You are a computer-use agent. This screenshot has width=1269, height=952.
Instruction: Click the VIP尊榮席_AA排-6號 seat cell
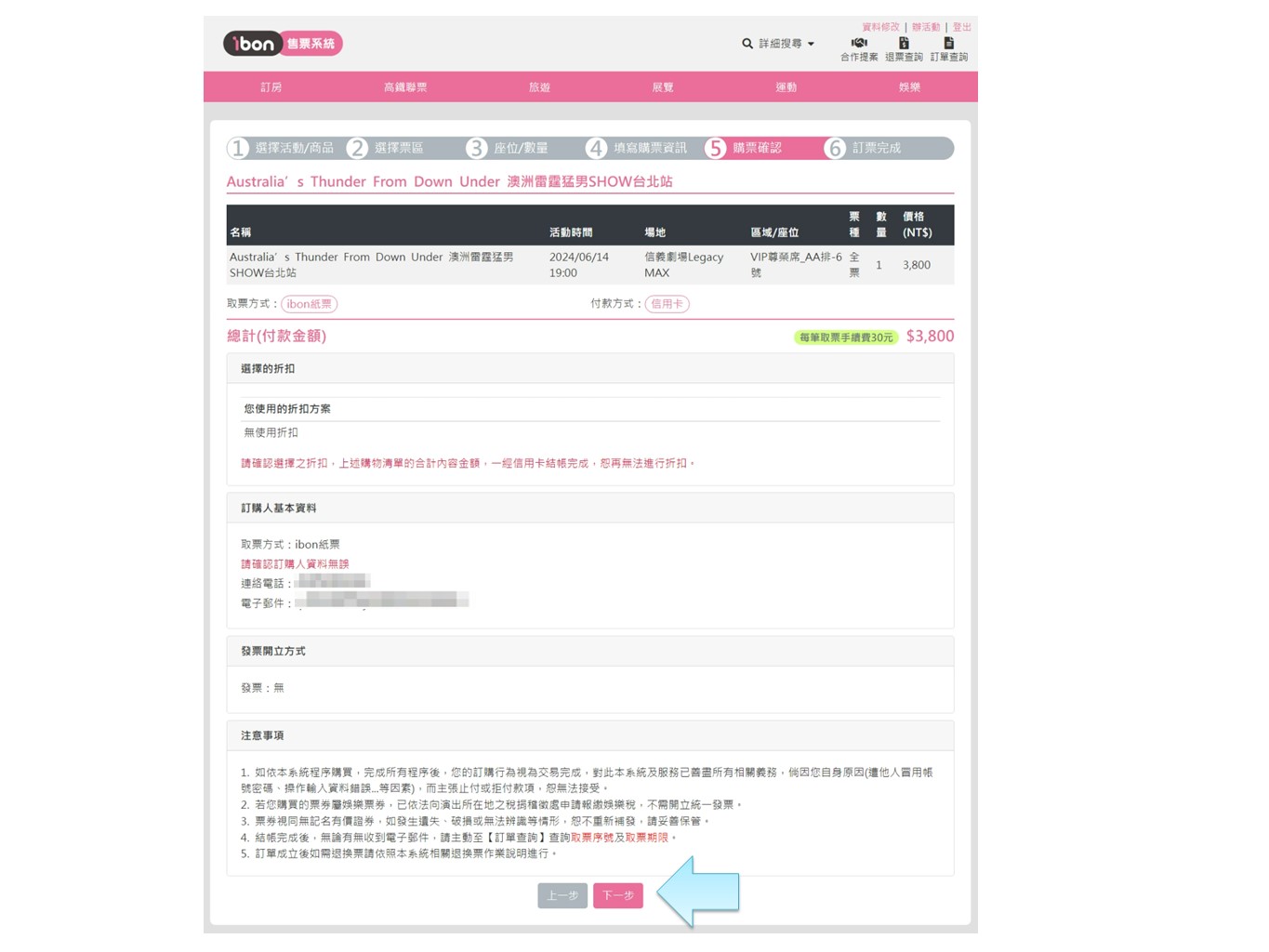coord(796,265)
